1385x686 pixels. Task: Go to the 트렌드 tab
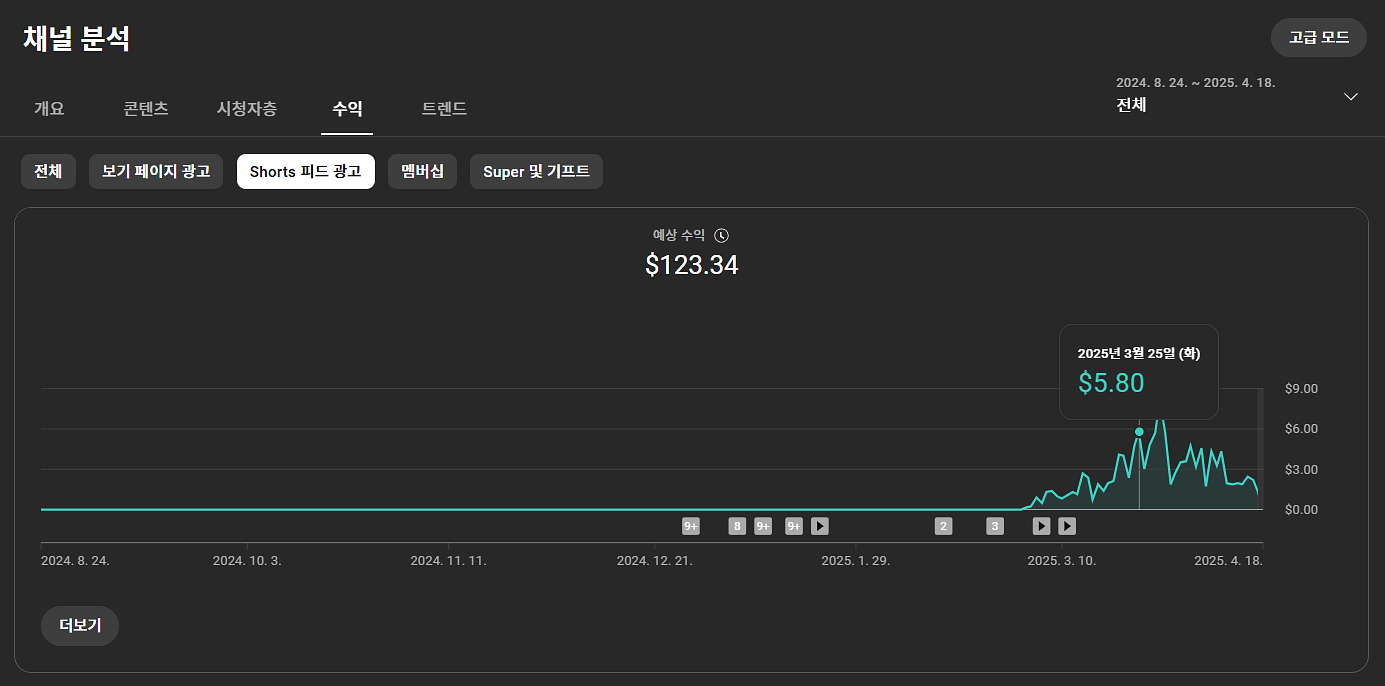pyautogui.click(x=444, y=109)
